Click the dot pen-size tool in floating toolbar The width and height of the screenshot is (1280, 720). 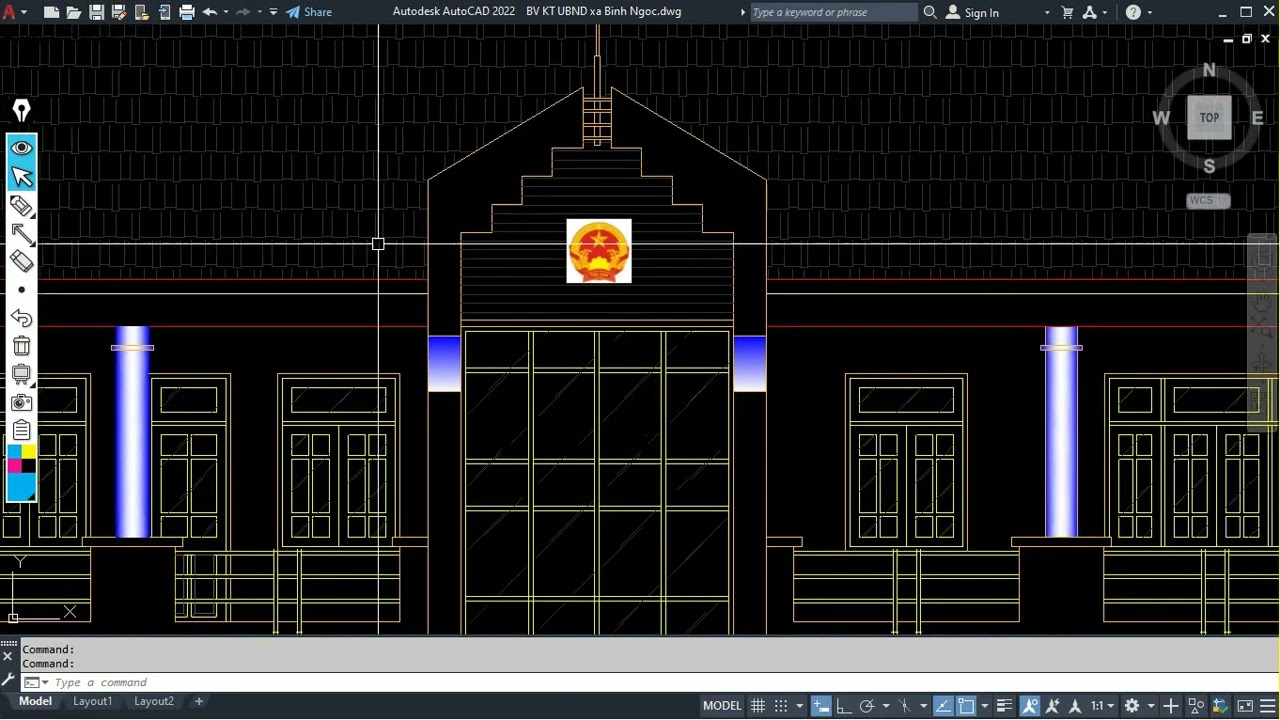(21, 290)
